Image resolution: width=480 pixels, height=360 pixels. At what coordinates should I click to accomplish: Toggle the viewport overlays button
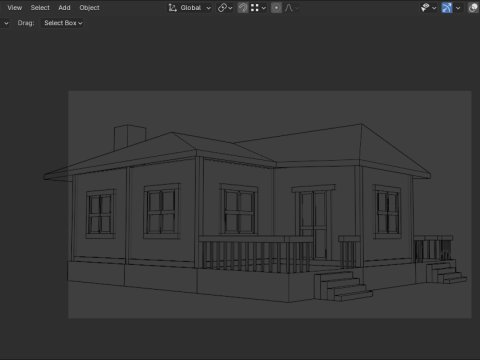(473, 8)
